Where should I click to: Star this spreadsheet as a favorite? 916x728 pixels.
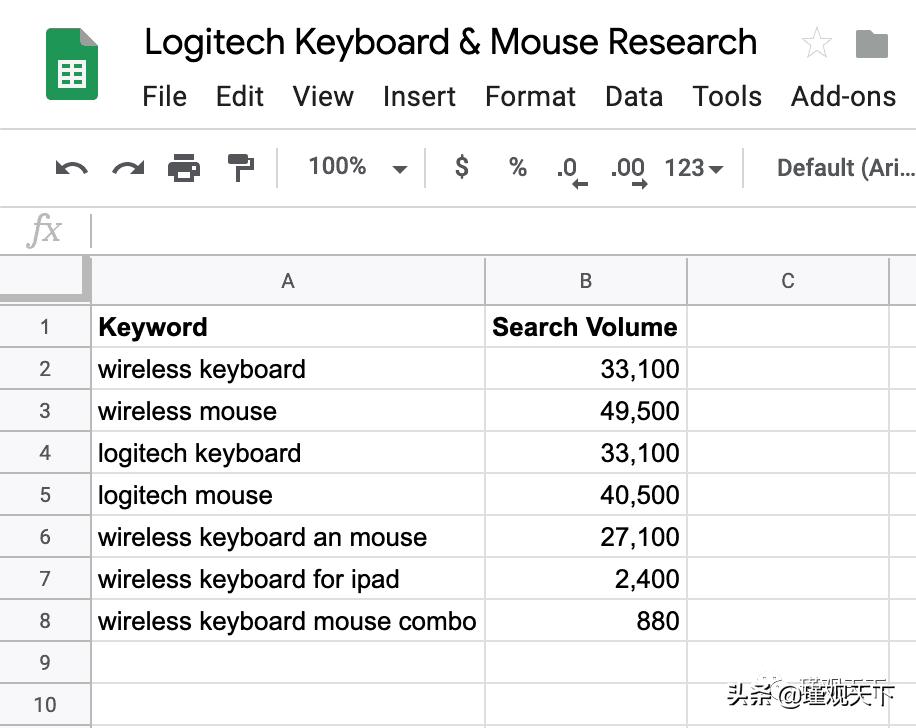[x=816, y=43]
